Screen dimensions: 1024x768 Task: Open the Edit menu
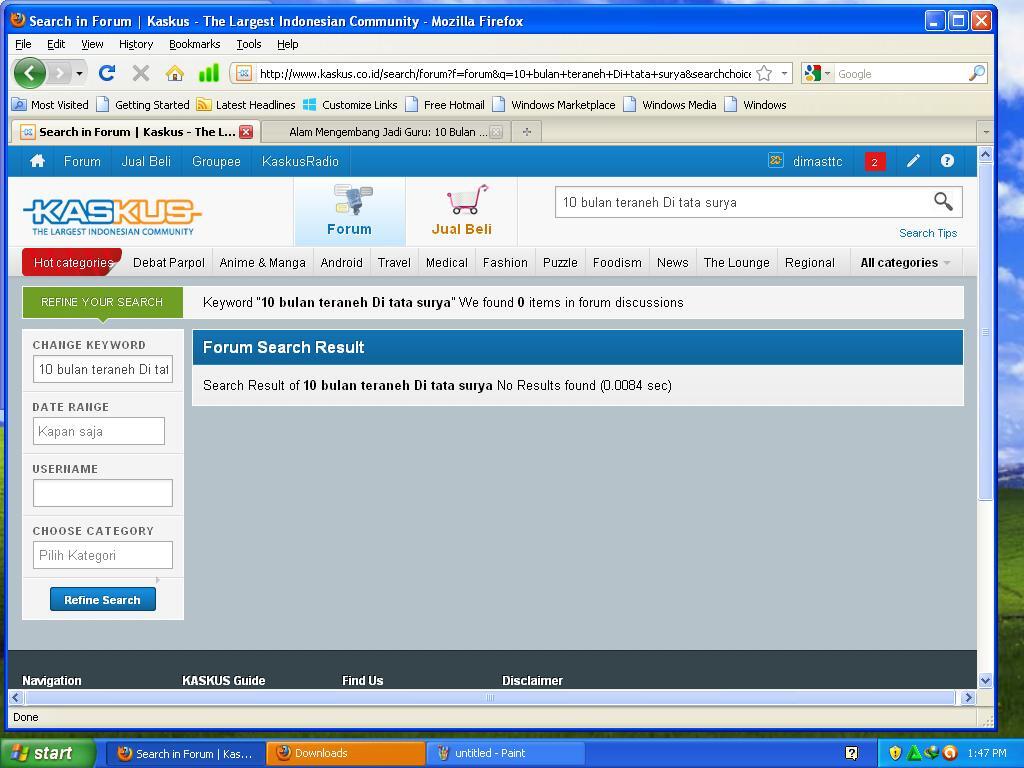click(56, 44)
